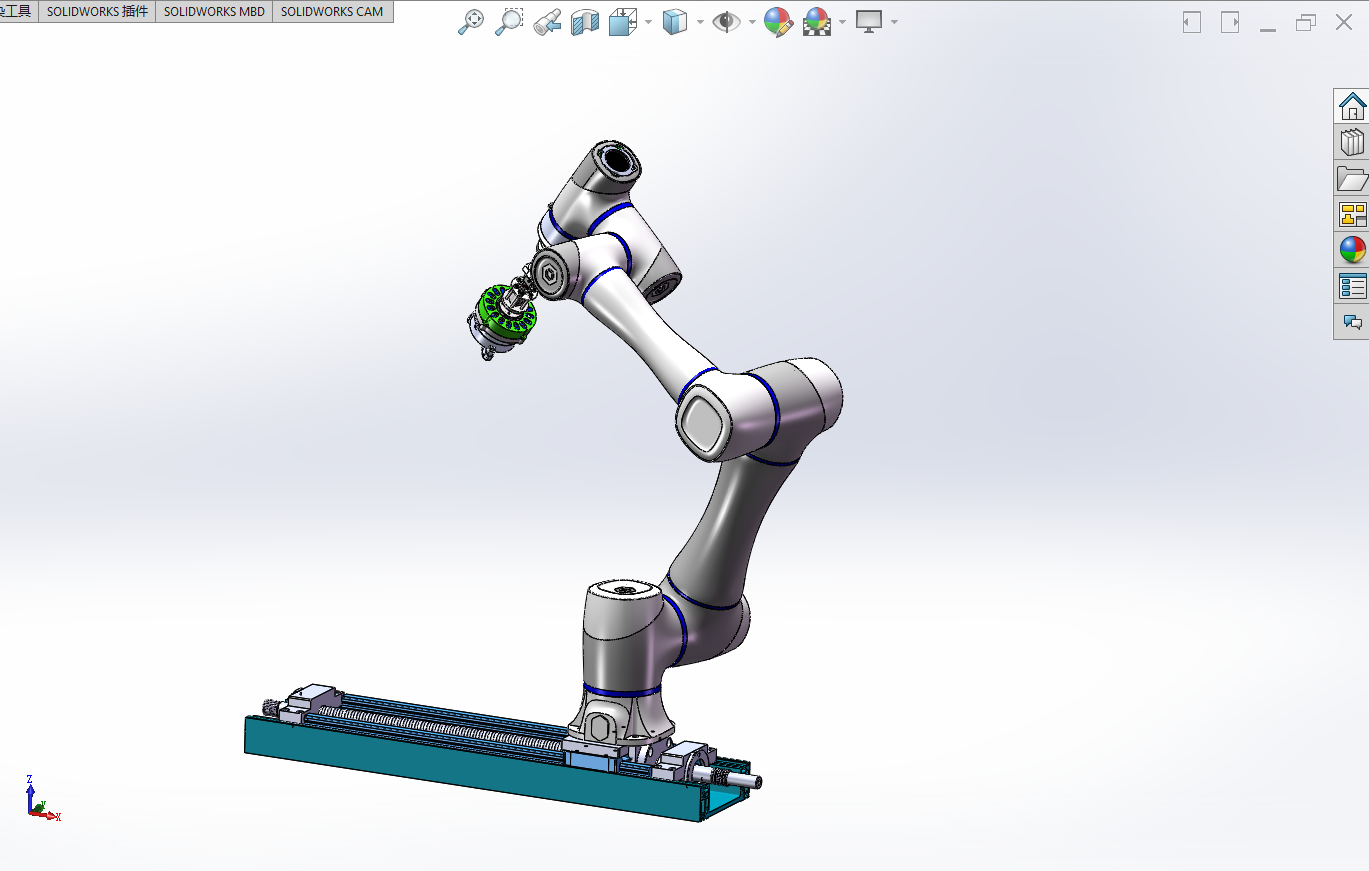1369x871 pixels.
Task: Collapse the left panel with arrow button
Action: (x=1192, y=22)
